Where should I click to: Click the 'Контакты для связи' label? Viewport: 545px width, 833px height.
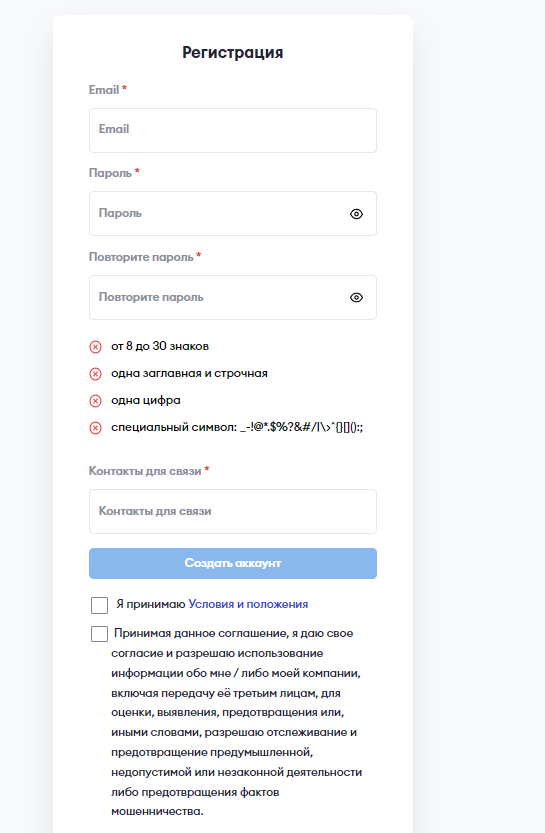145,471
